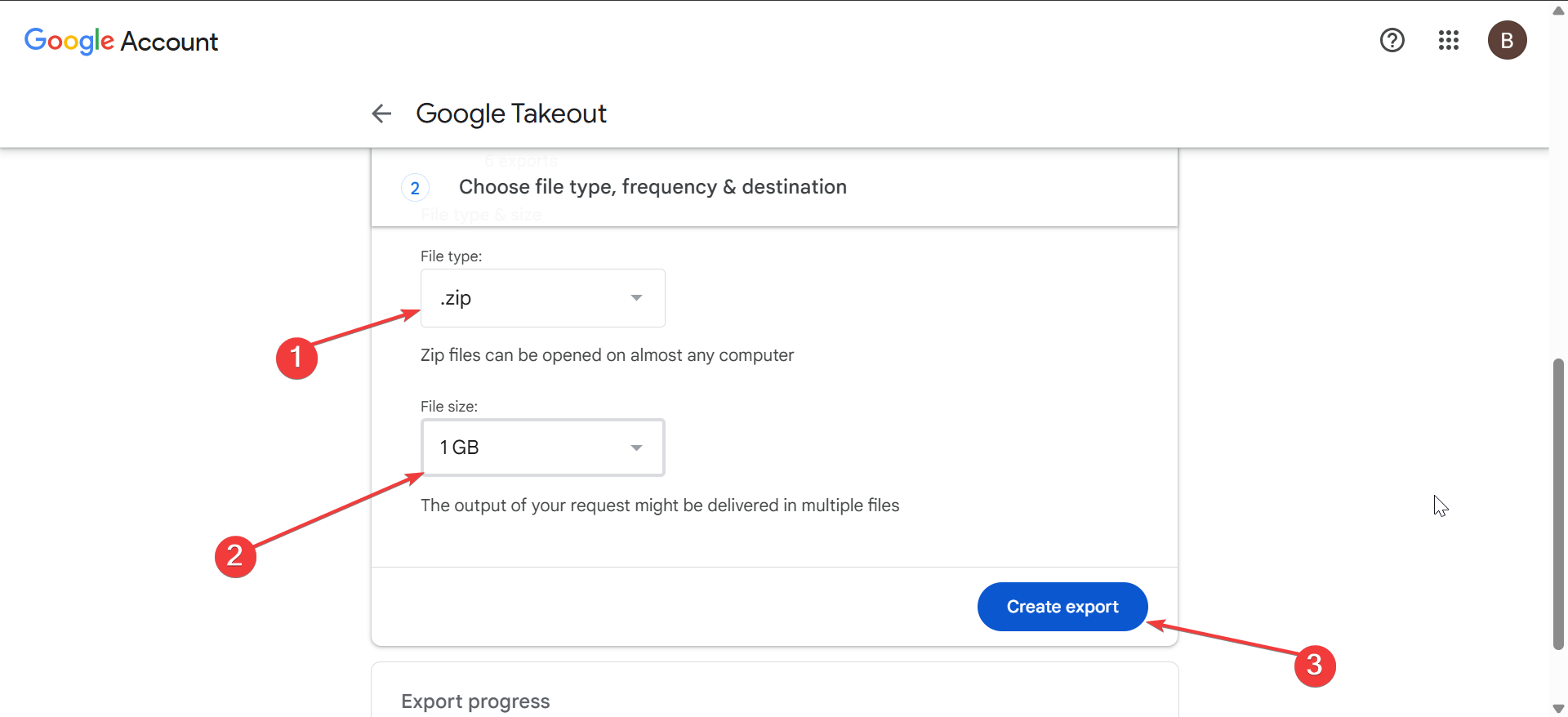Click the "B" profile avatar
This screenshot has height=717, width=1568.
[x=1507, y=40]
